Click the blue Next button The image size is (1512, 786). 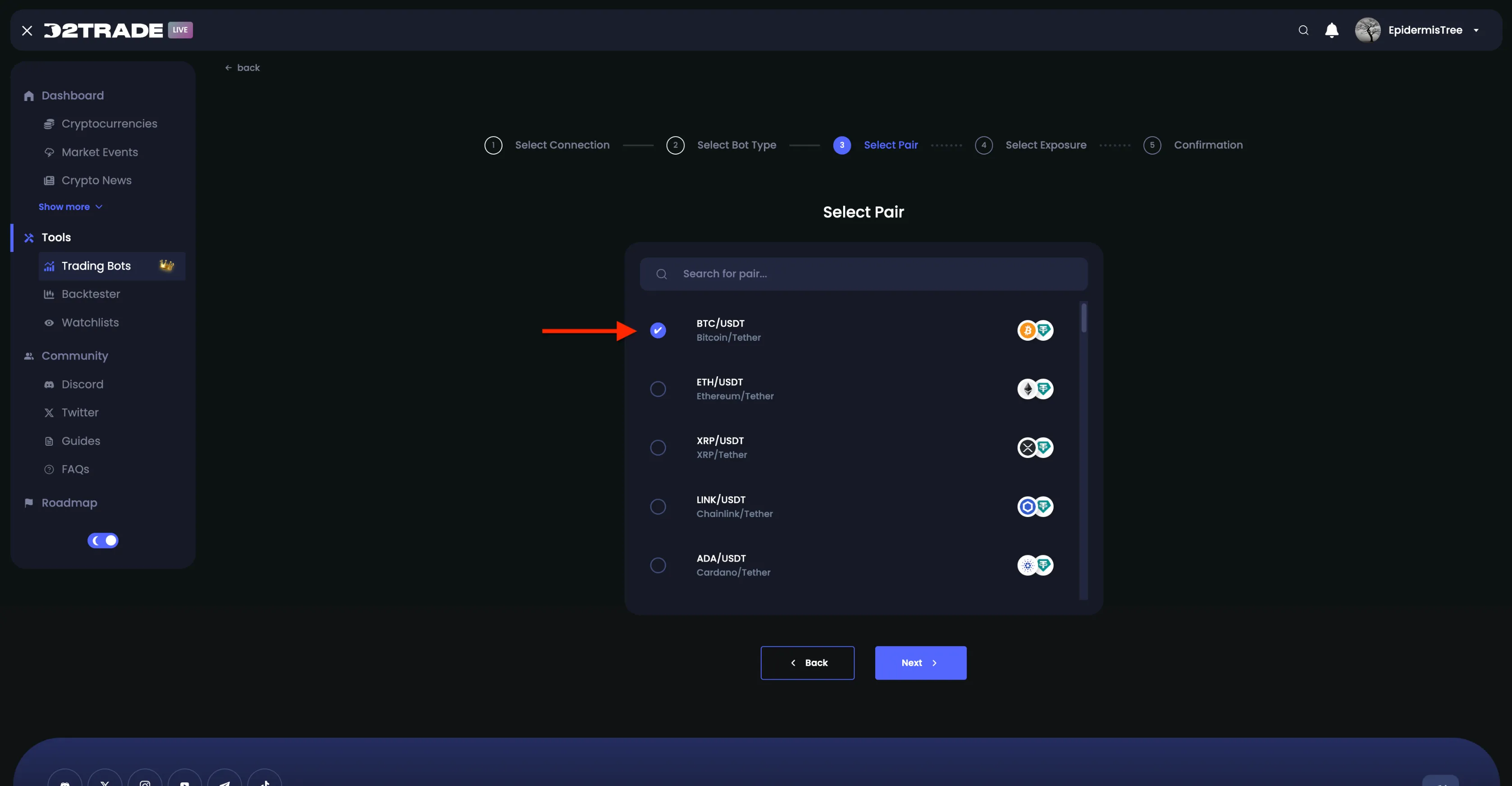tap(920, 663)
